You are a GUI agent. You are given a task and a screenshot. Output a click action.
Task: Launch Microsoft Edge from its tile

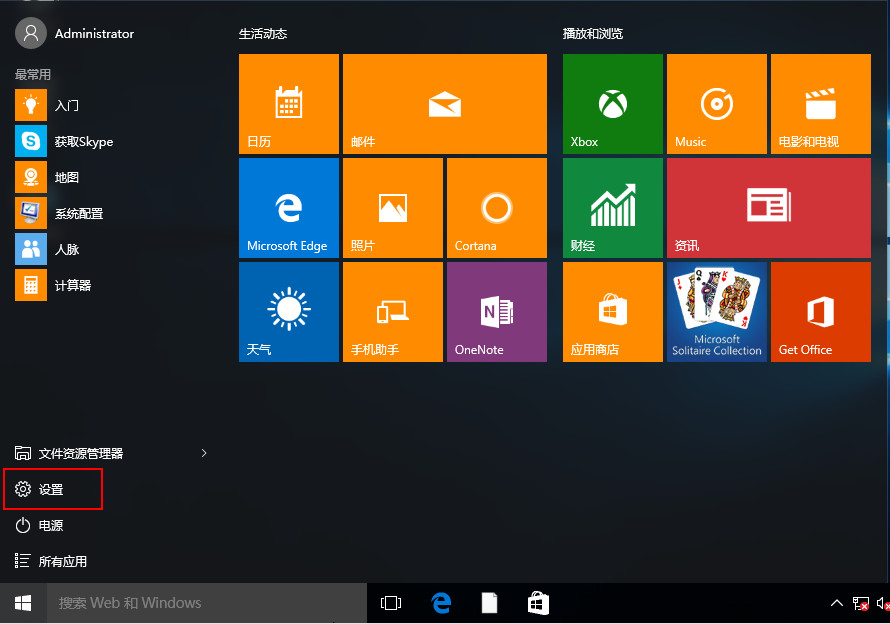(288, 207)
